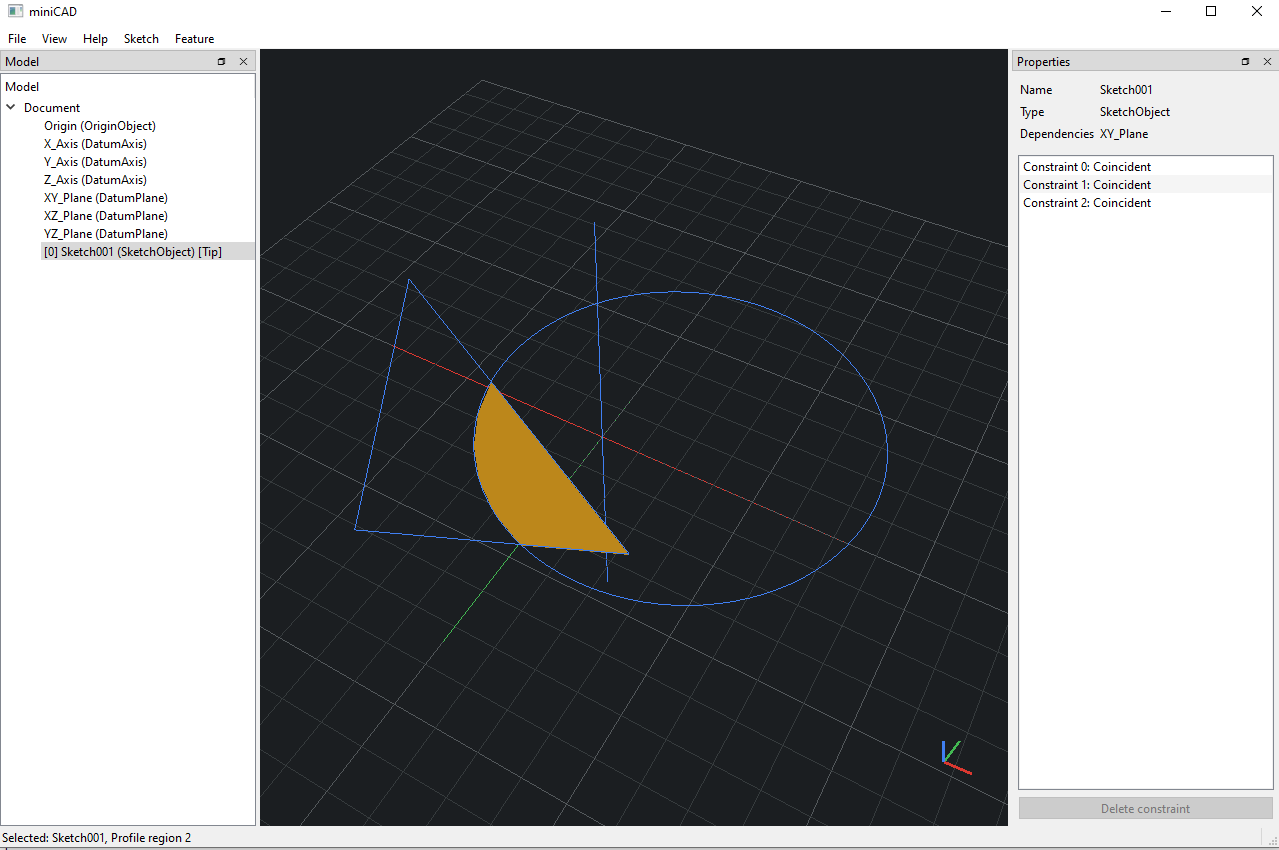This screenshot has width=1279, height=850.
Task: Float the Model panel
Action: pyautogui.click(x=222, y=62)
